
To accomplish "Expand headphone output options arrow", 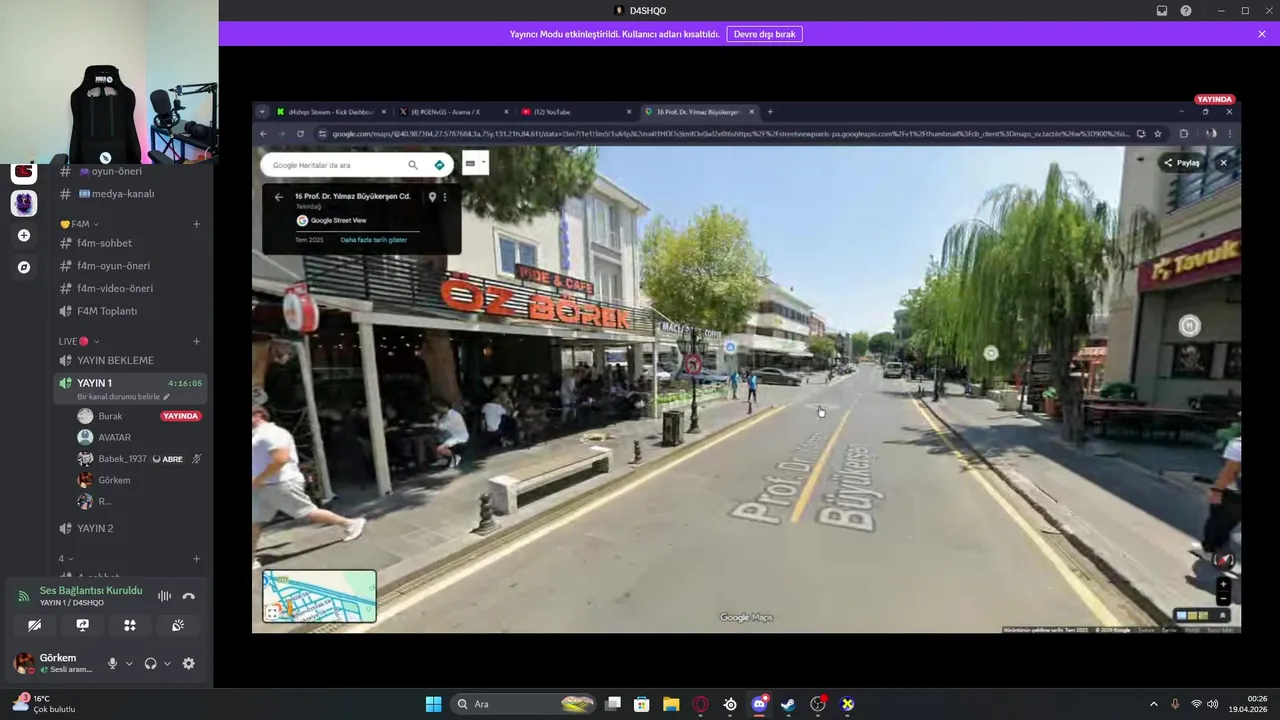I will pyautogui.click(x=167, y=664).
